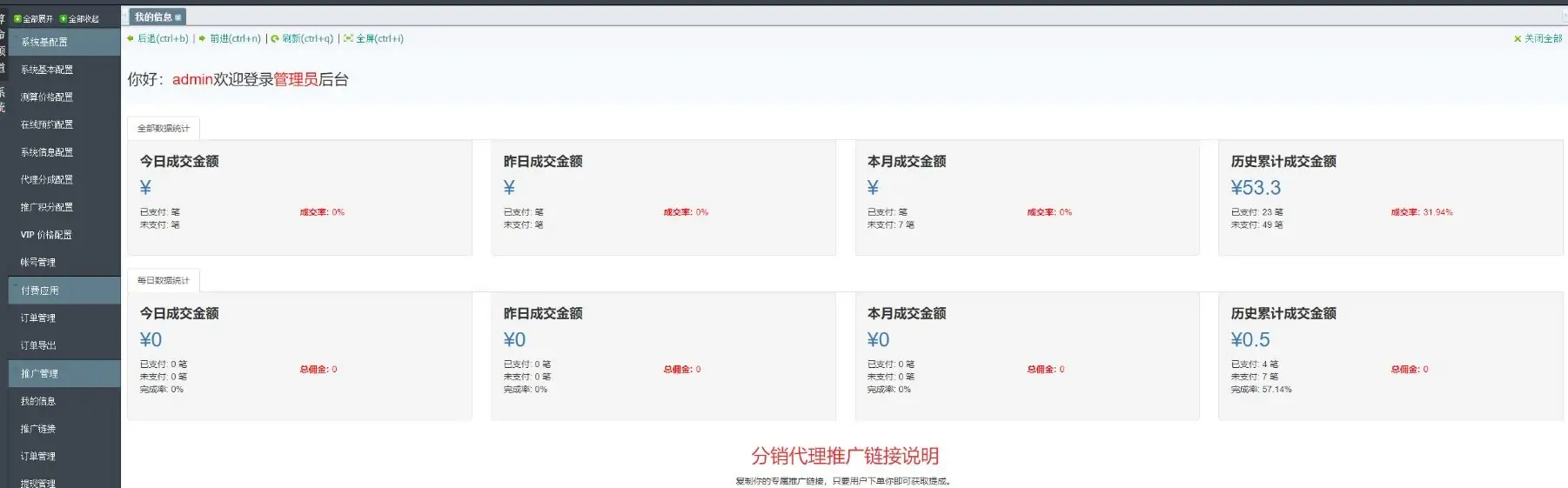Image resolution: width=1568 pixels, height=488 pixels.
Task: Open 订单管理 under 推广管理
Action: click(38, 456)
